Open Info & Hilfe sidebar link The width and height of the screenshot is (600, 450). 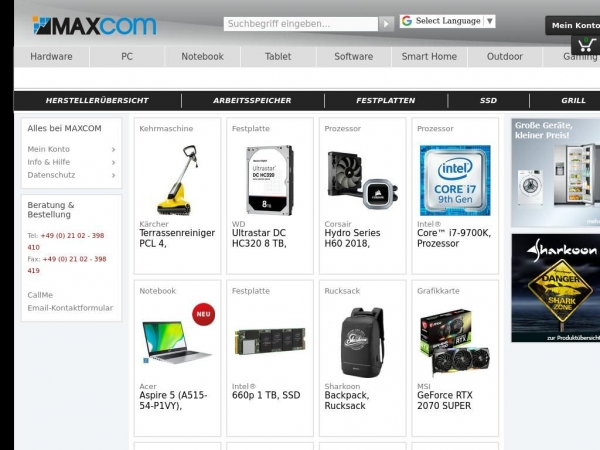coord(49,162)
